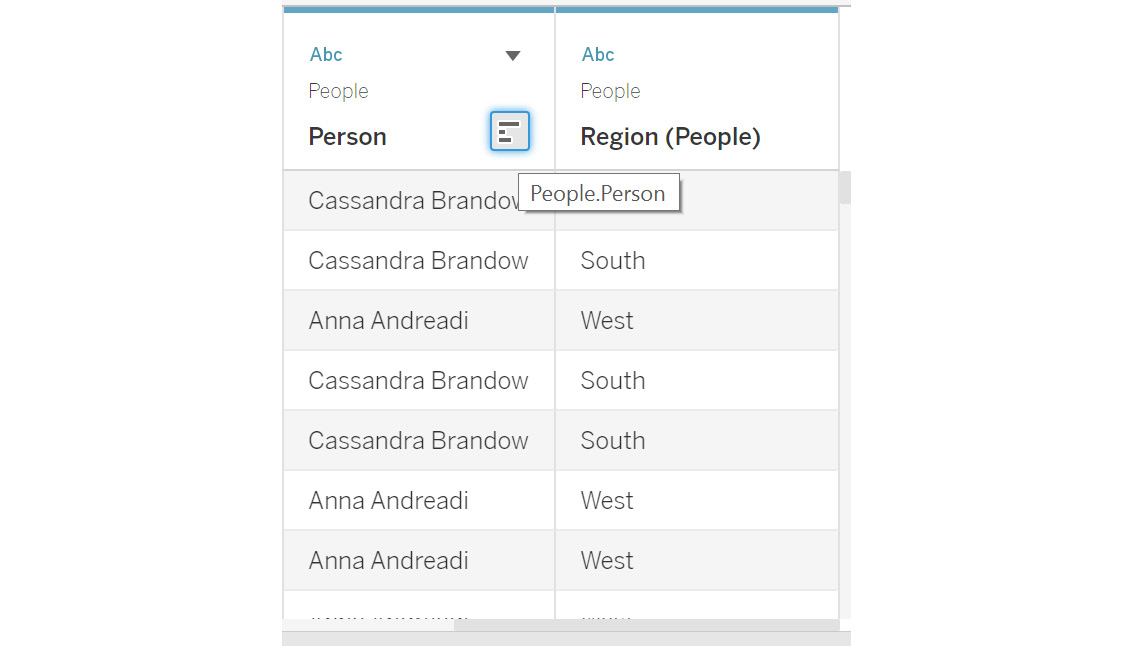Select the Cassandra Brandow cell in the second row
The image size is (1133, 646).
(418, 260)
